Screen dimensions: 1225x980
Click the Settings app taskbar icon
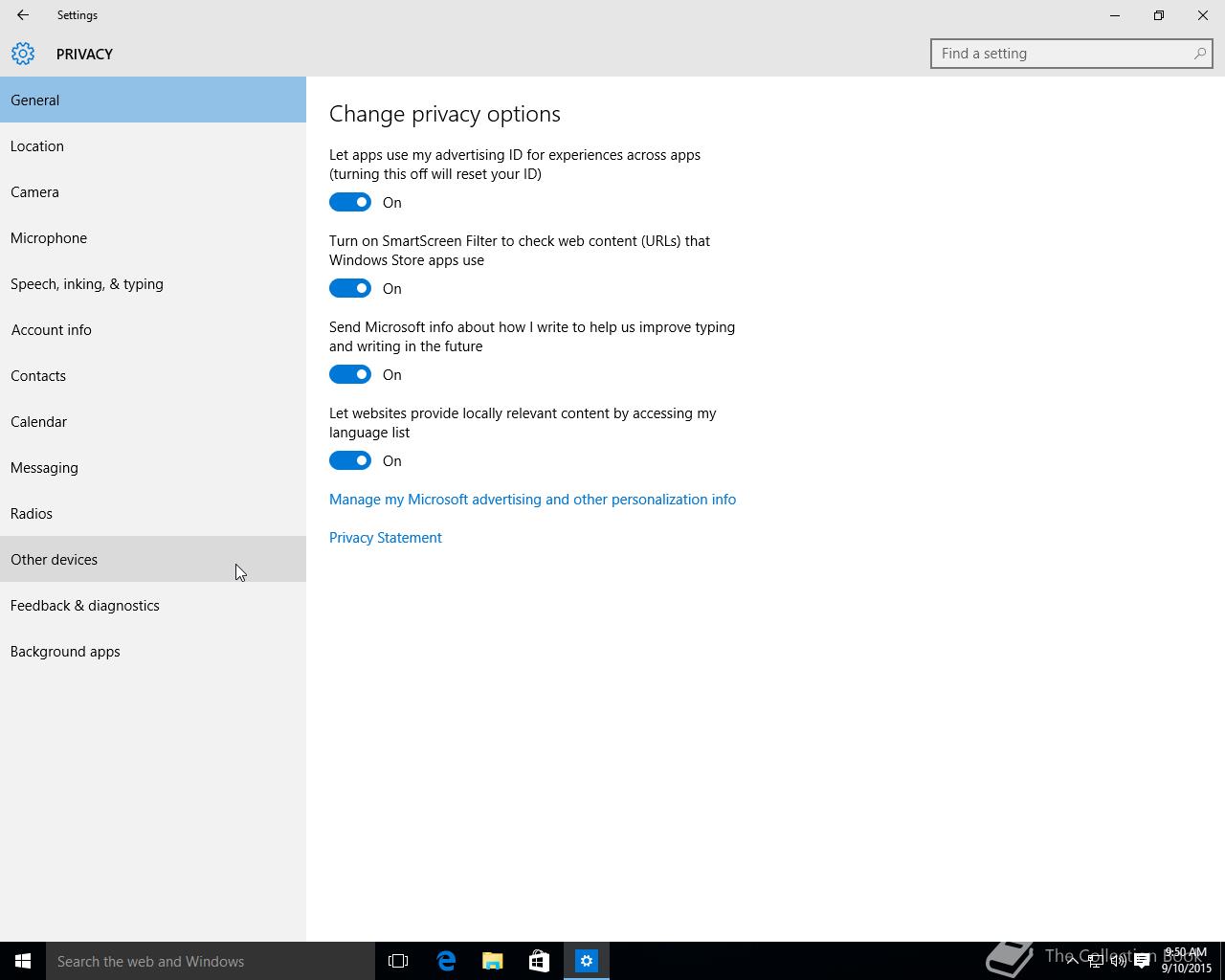[587, 961]
